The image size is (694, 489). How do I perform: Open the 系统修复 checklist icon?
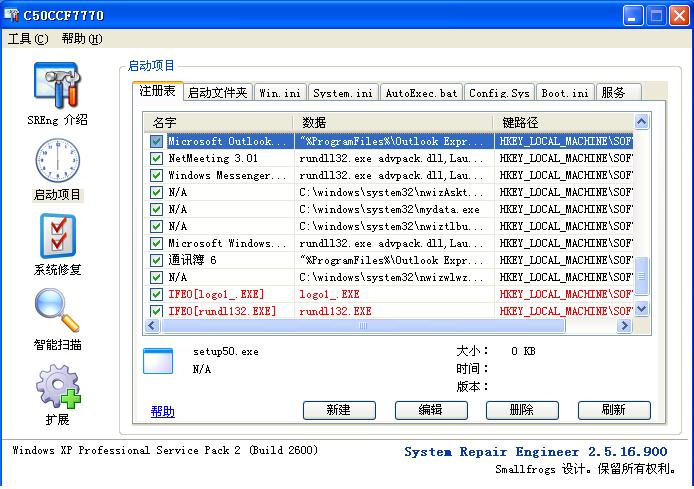(x=58, y=236)
